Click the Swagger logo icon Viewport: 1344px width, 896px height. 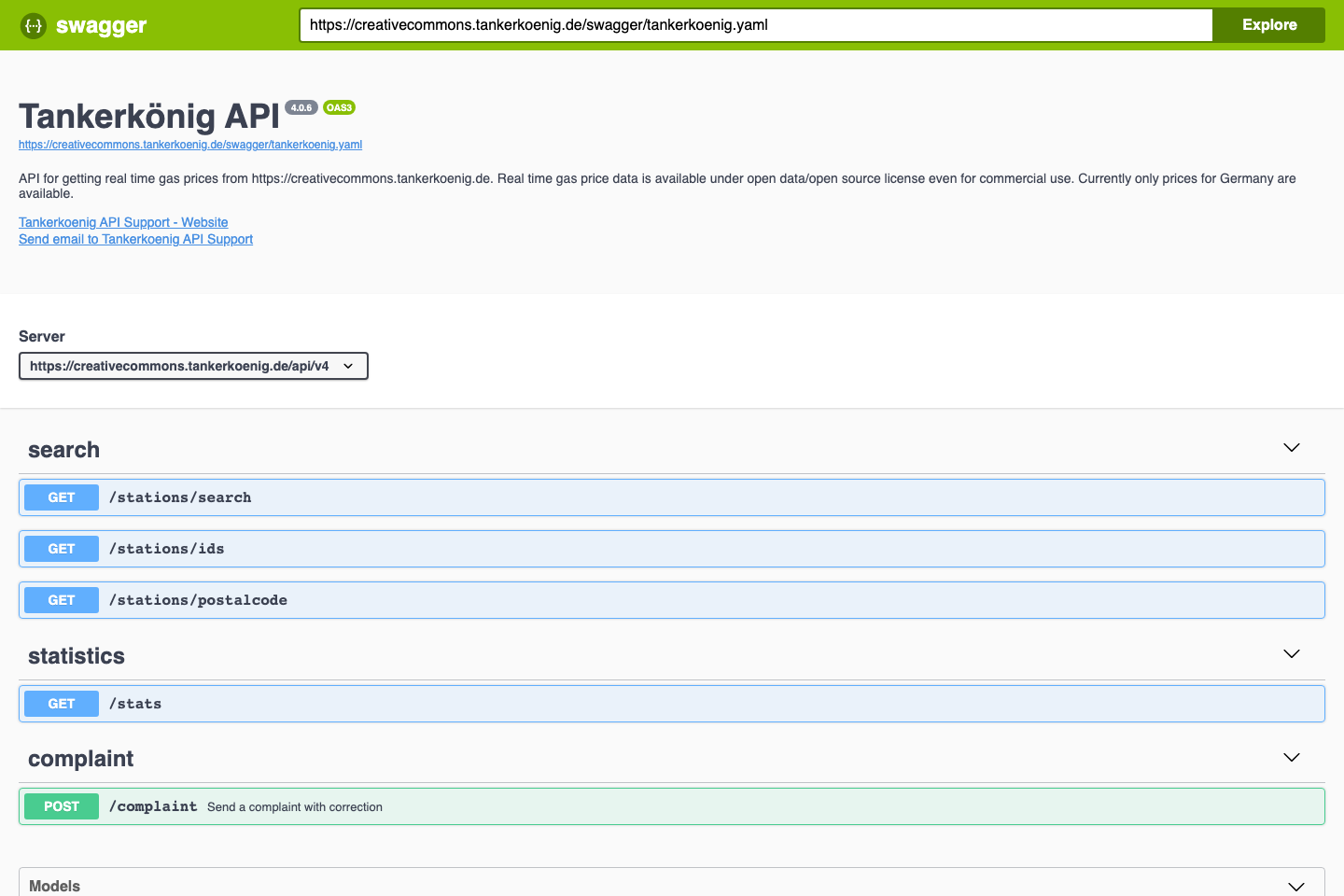pyautogui.click(x=33, y=25)
